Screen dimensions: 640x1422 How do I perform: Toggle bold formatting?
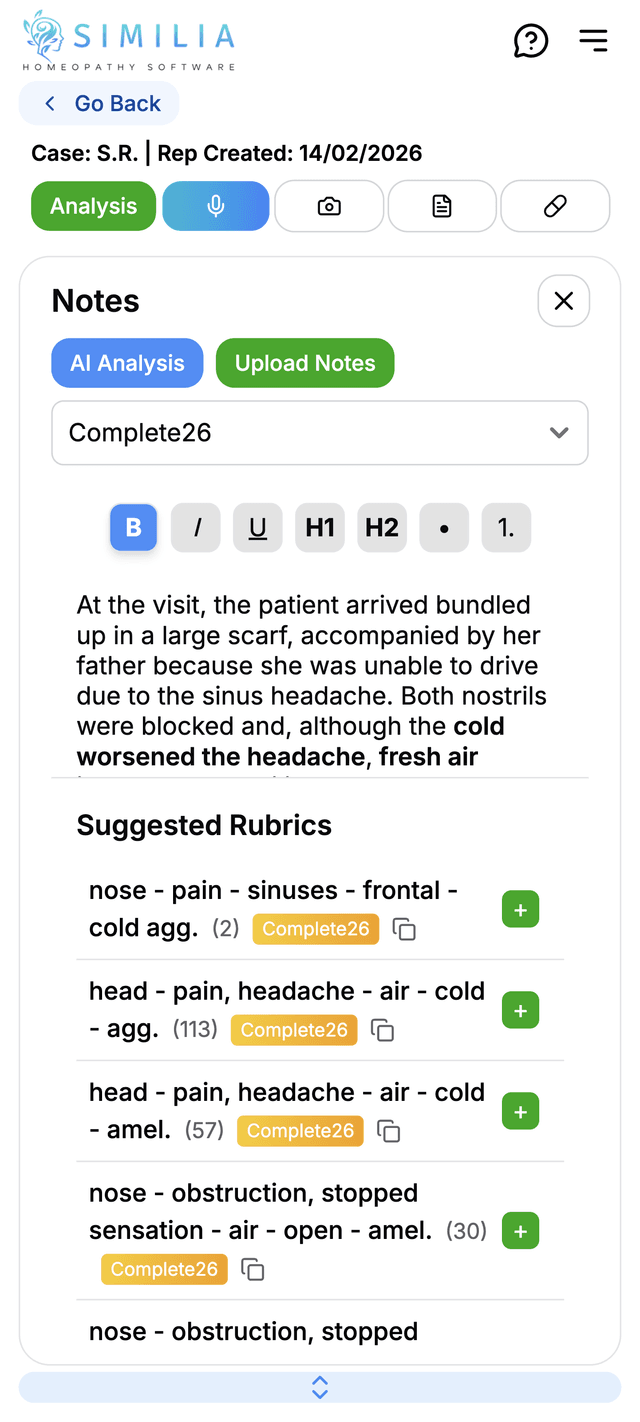(x=134, y=528)
